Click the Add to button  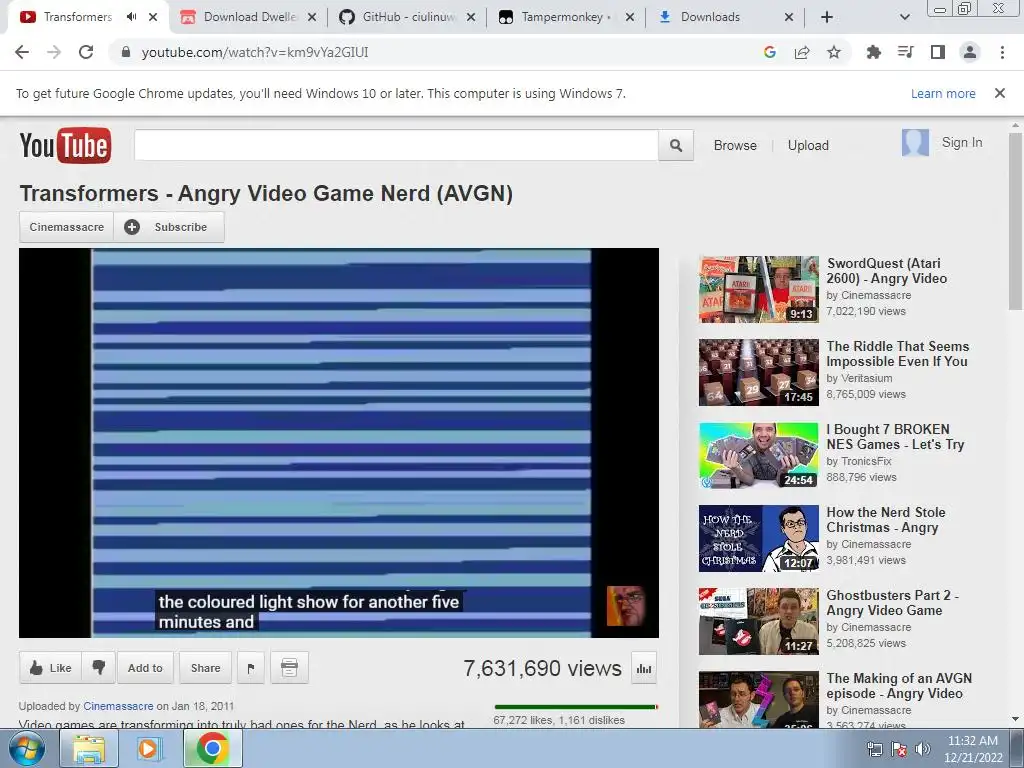click(145, 667)
